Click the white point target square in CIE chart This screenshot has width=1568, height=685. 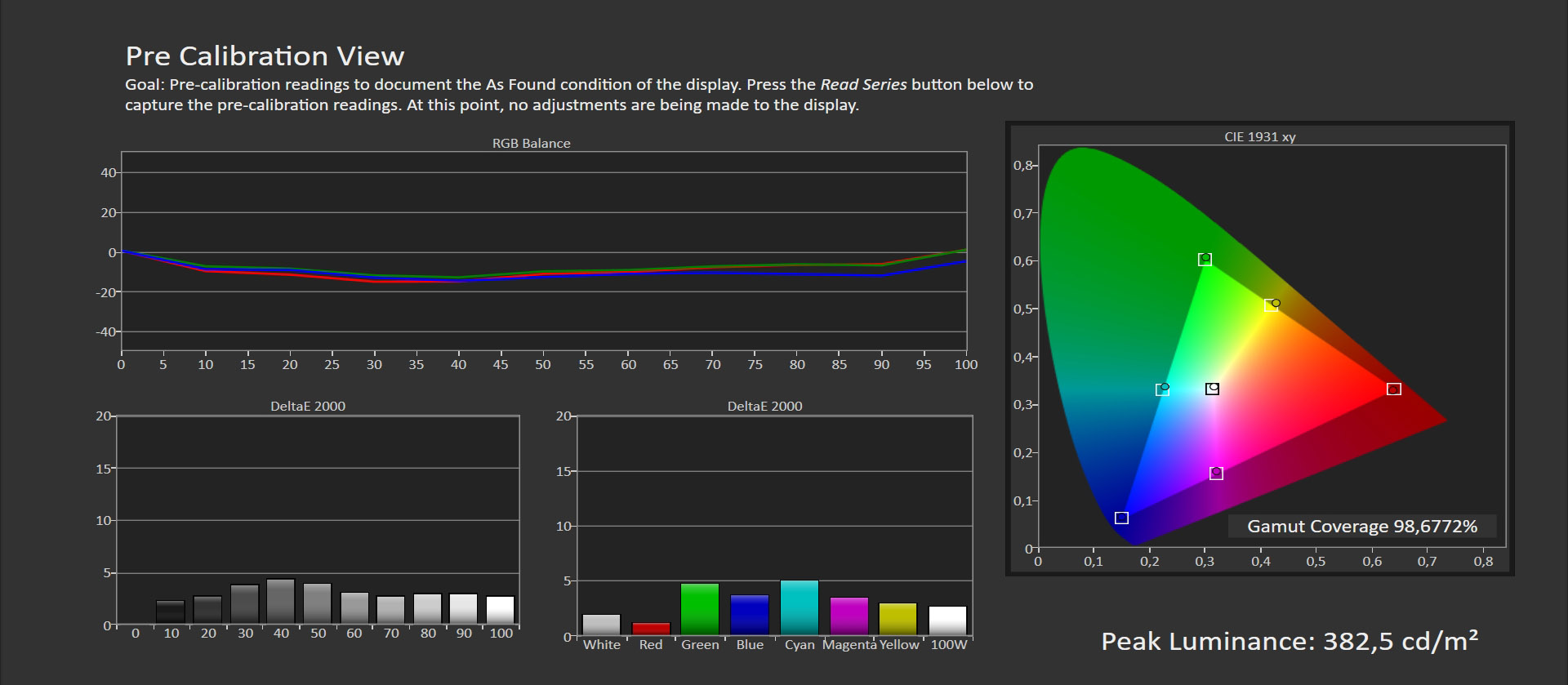[1212, 389]
